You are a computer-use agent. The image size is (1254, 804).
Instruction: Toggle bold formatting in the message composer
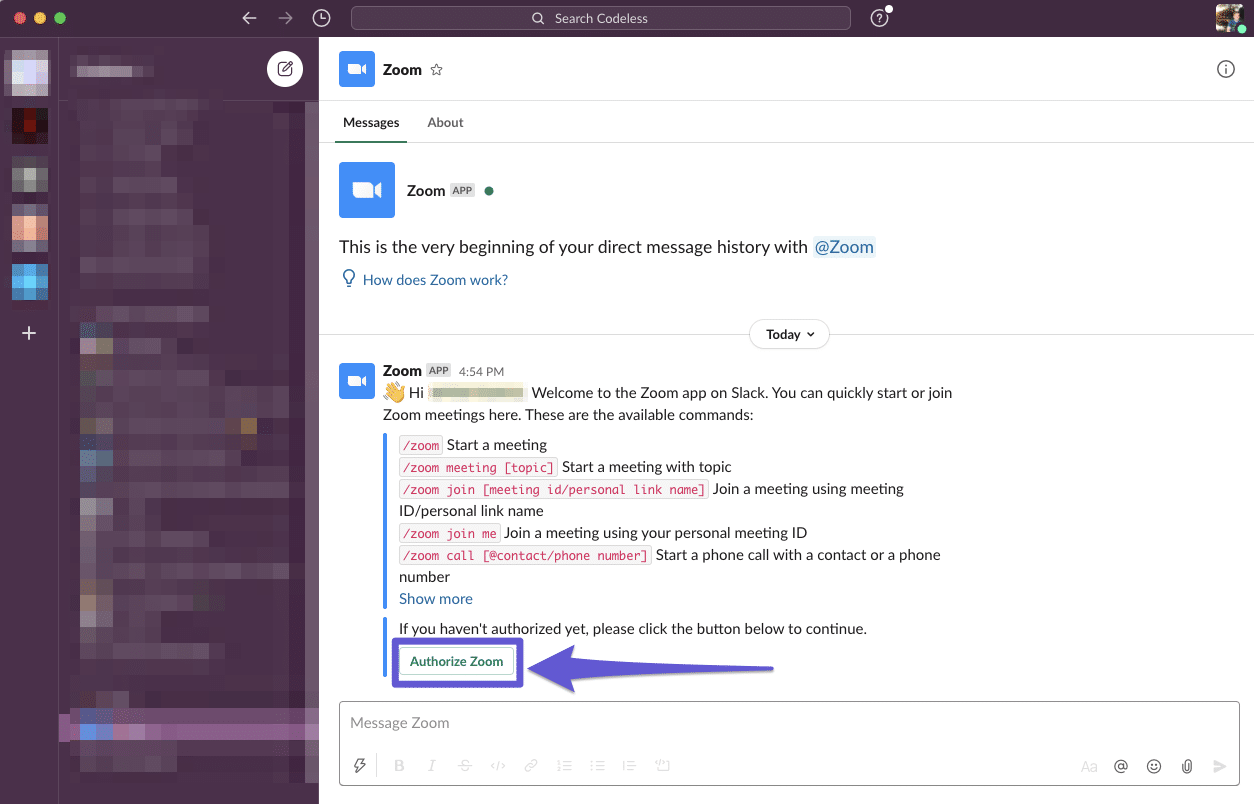pos(399,765)
